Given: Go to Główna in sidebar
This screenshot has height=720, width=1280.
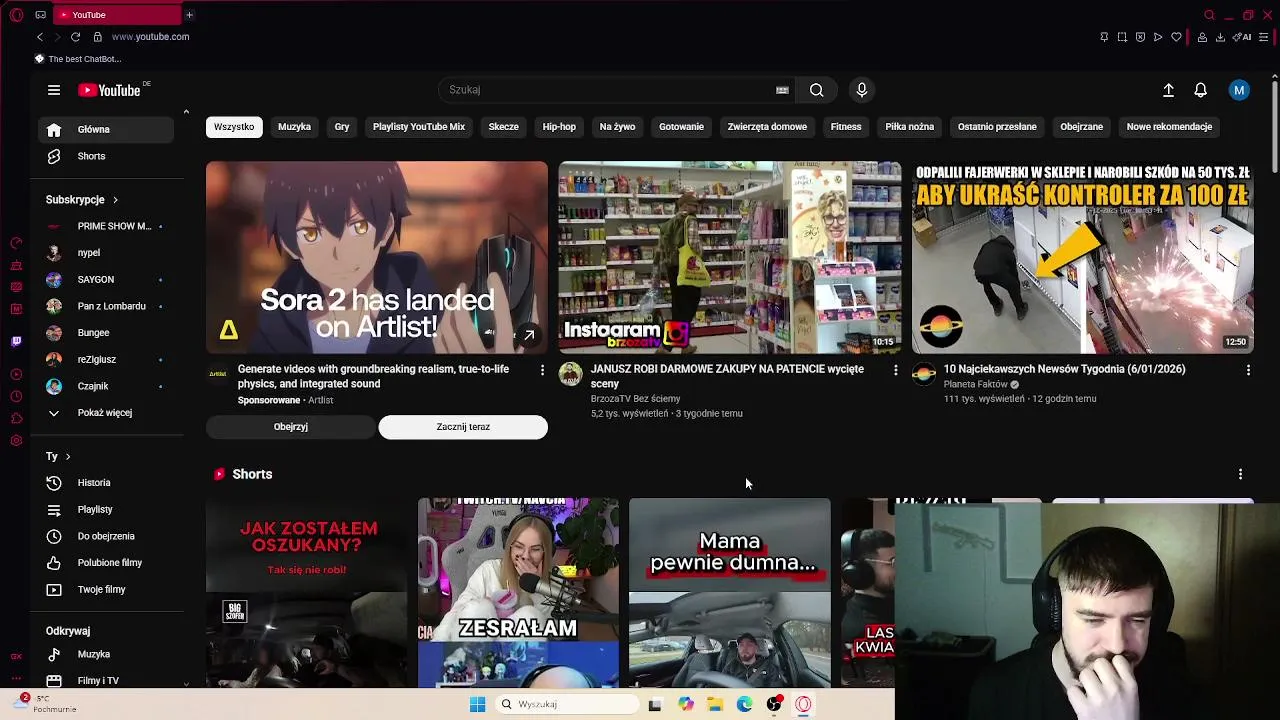Looking at the screenshot, I should click(x=106, y=129).
